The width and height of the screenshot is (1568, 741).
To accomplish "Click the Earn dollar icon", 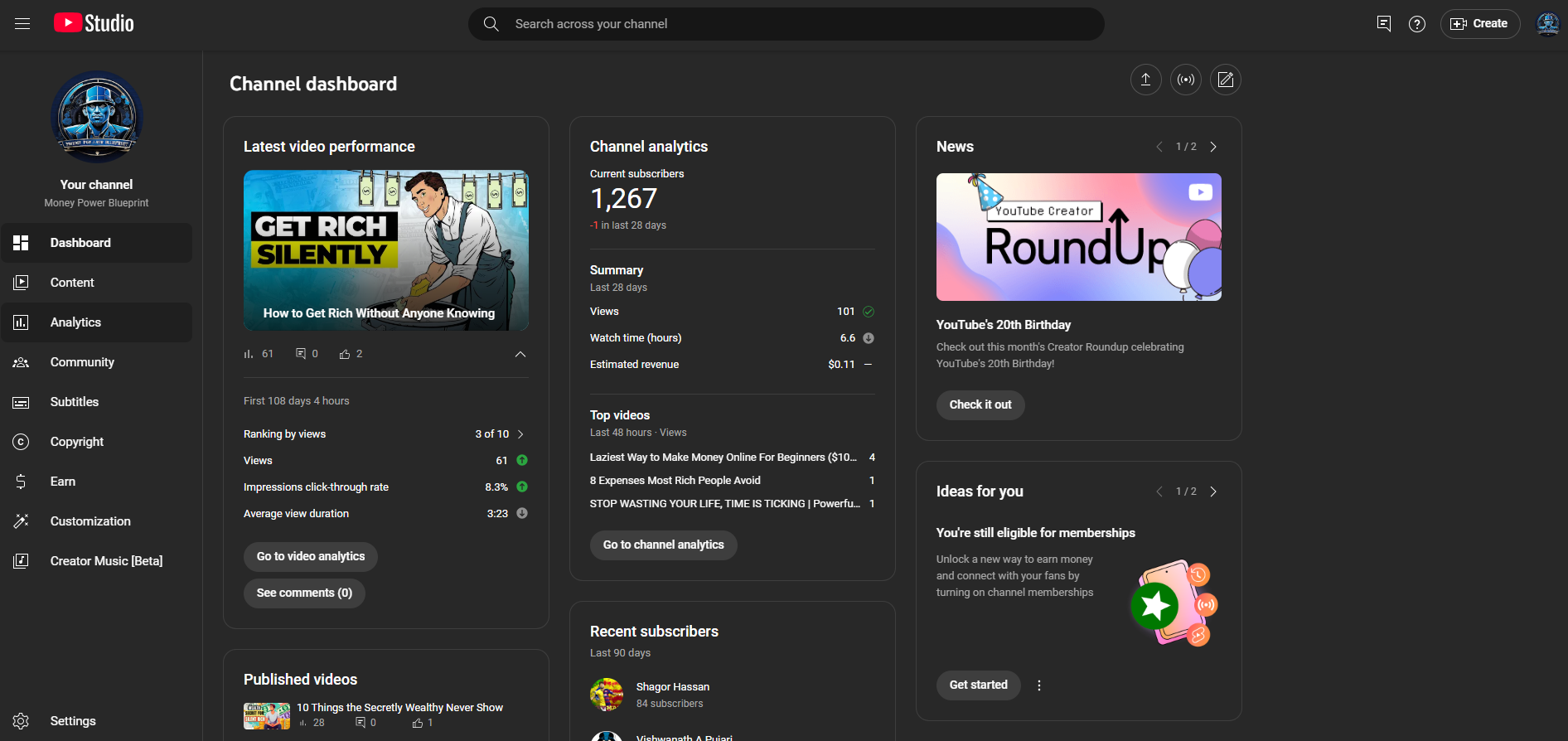I will click(21, 482).
